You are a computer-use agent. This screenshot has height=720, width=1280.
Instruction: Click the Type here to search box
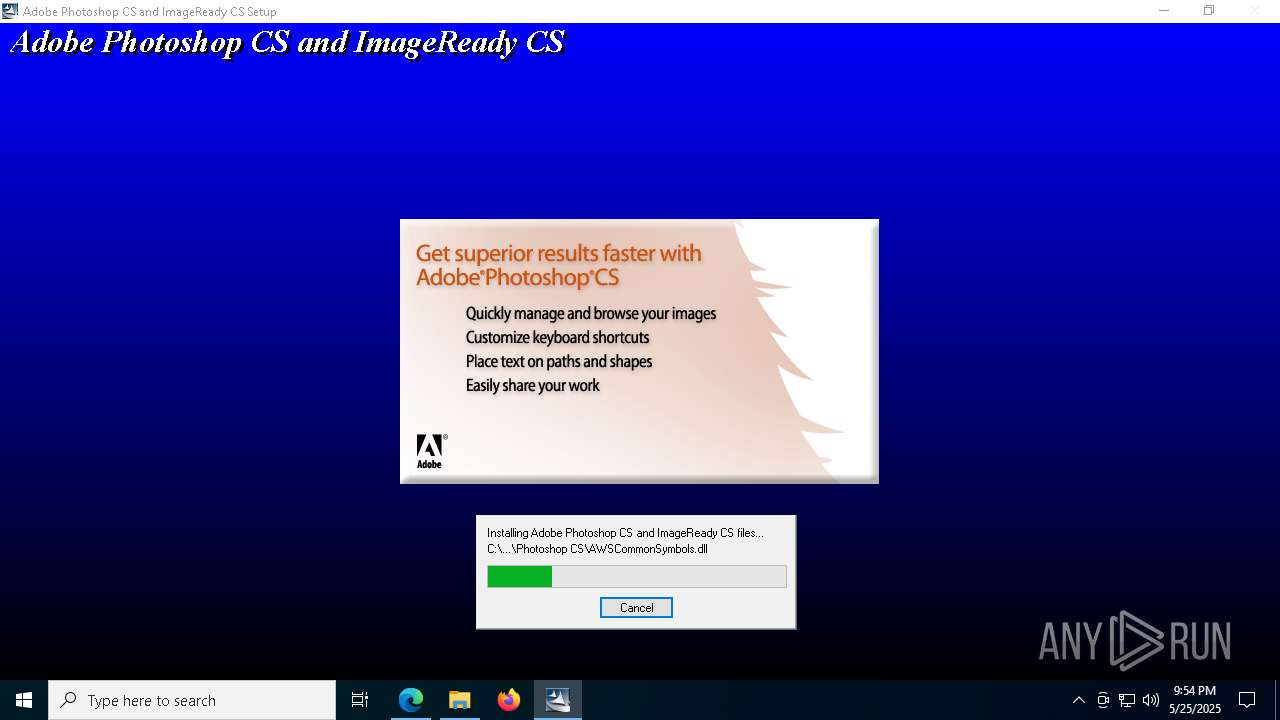(192, 700)
